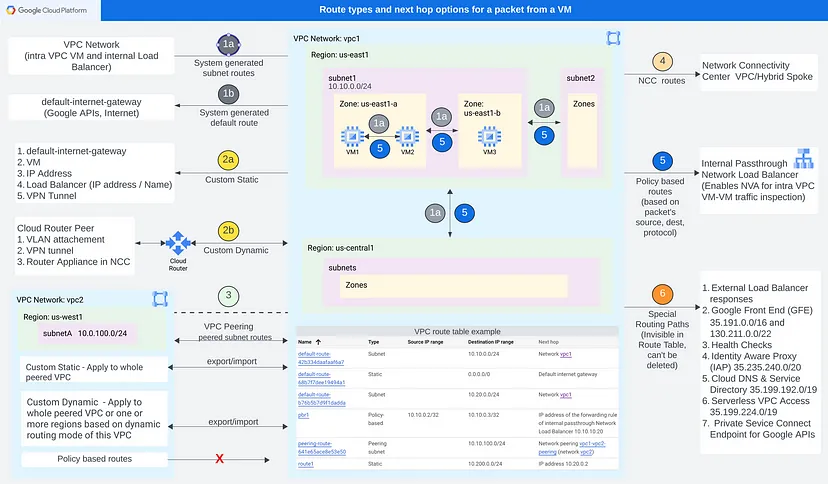Screen dimensions: 828x484
Task: Click the 'subnet2' label
Action: click(x=580, y=78)
